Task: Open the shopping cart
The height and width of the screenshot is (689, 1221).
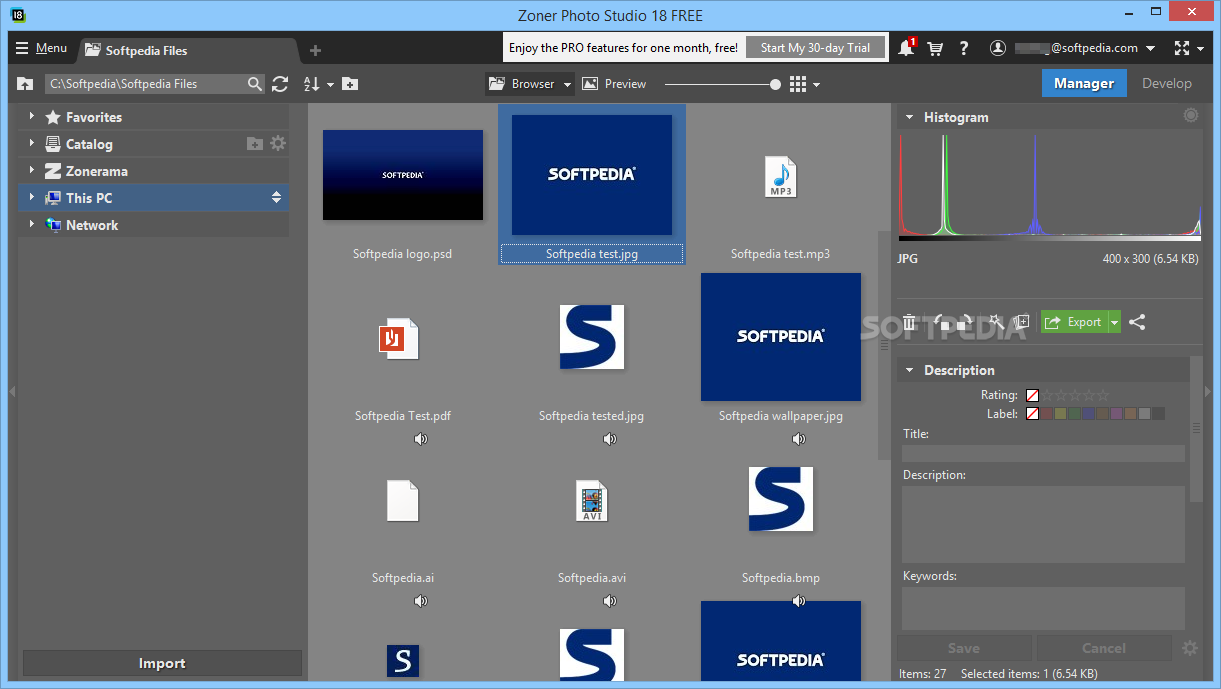Action: coord(936,48)
